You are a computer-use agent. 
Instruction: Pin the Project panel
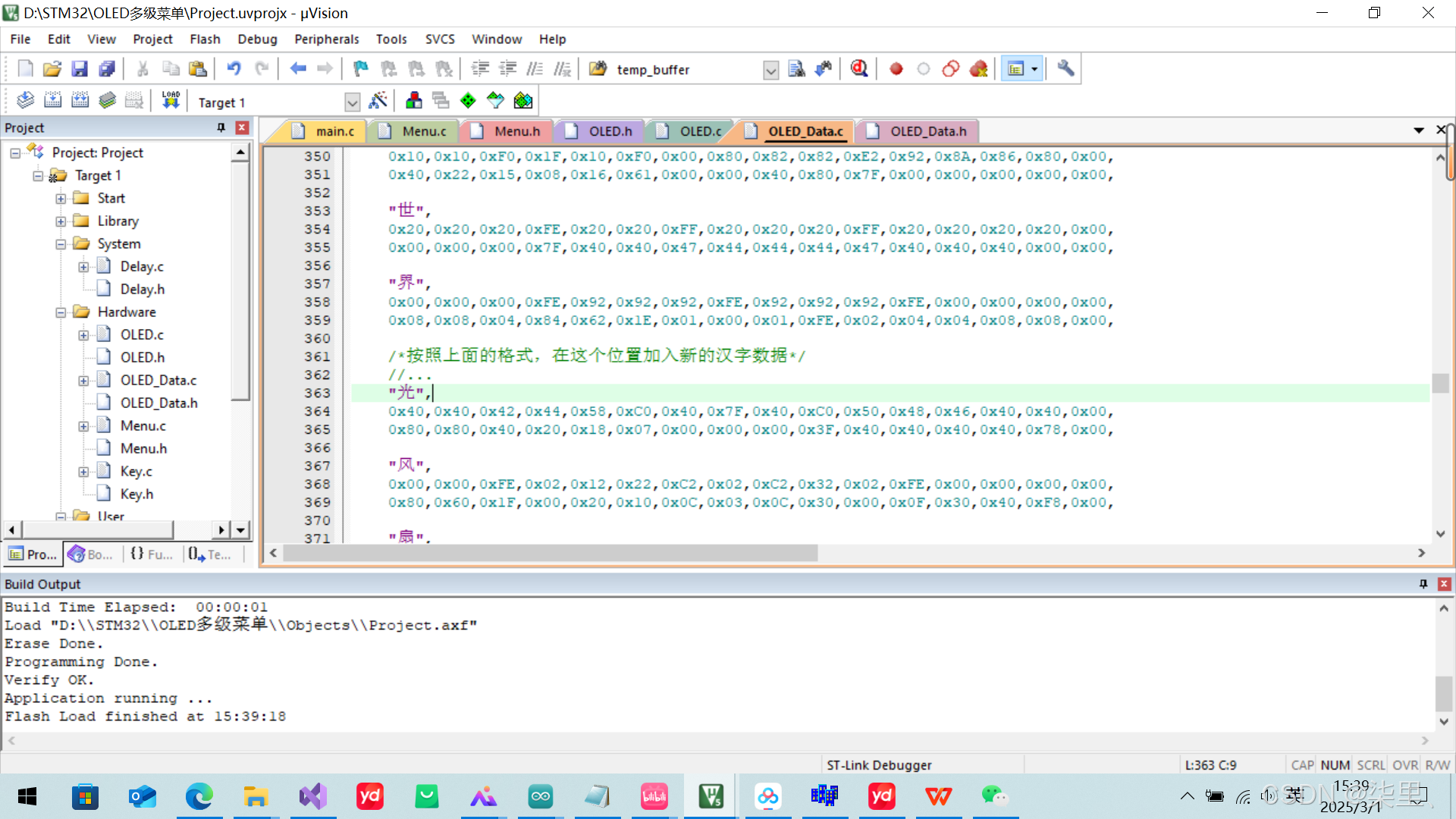(221, 127)
